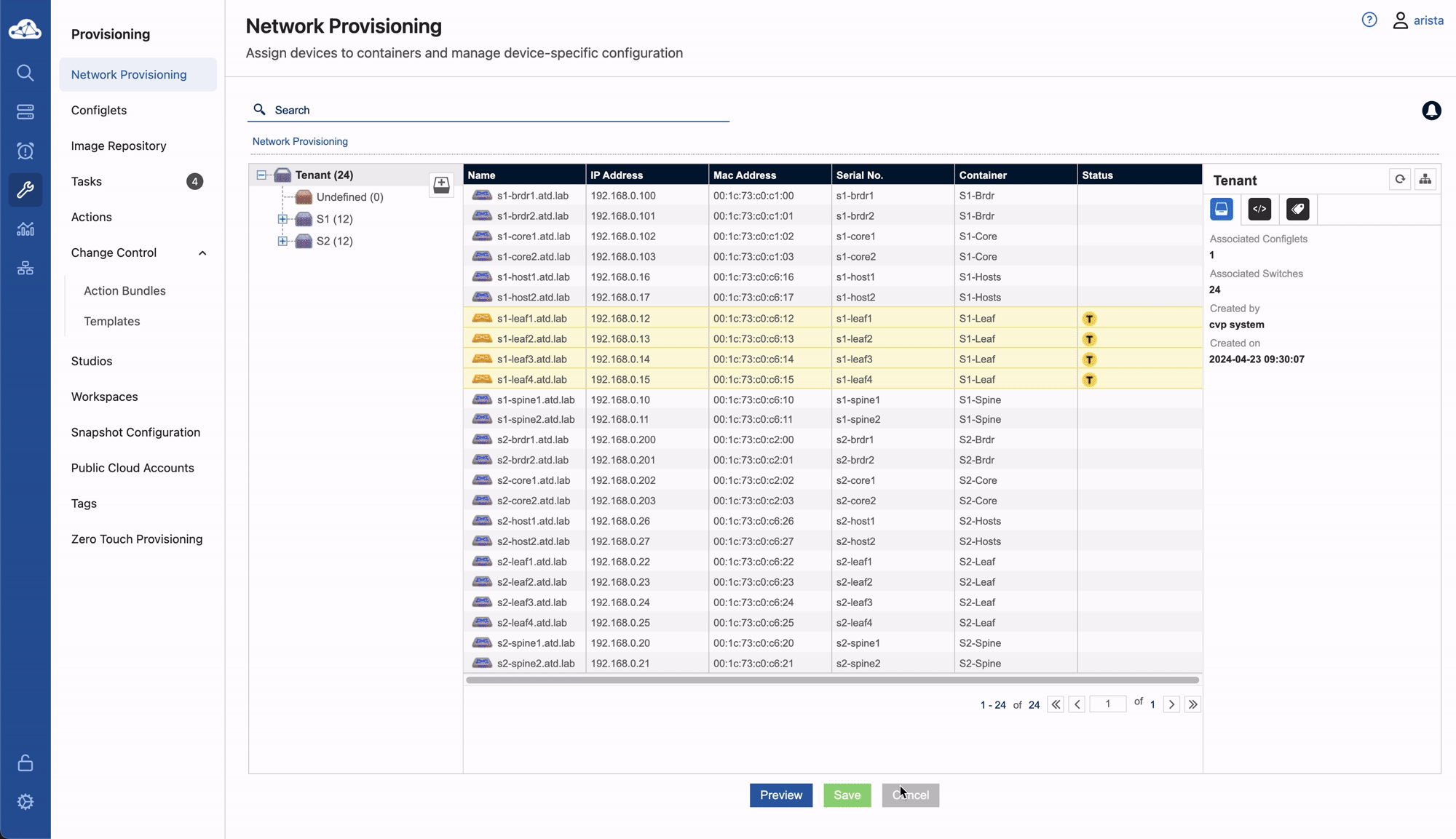Collapse the Change Control menu section
The image size is (1456, 839).
[202, 253]
